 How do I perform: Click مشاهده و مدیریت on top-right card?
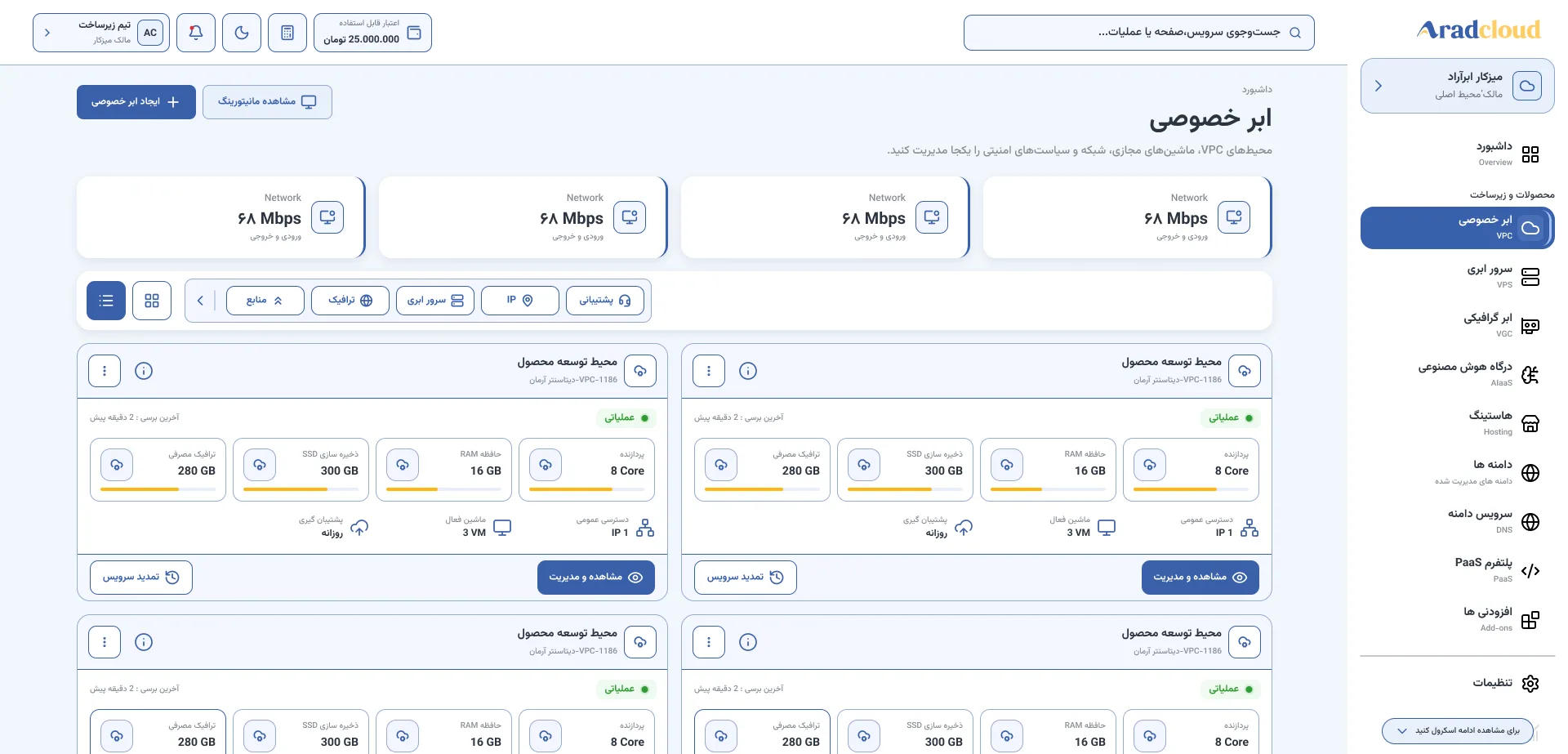coord(1200,578)
